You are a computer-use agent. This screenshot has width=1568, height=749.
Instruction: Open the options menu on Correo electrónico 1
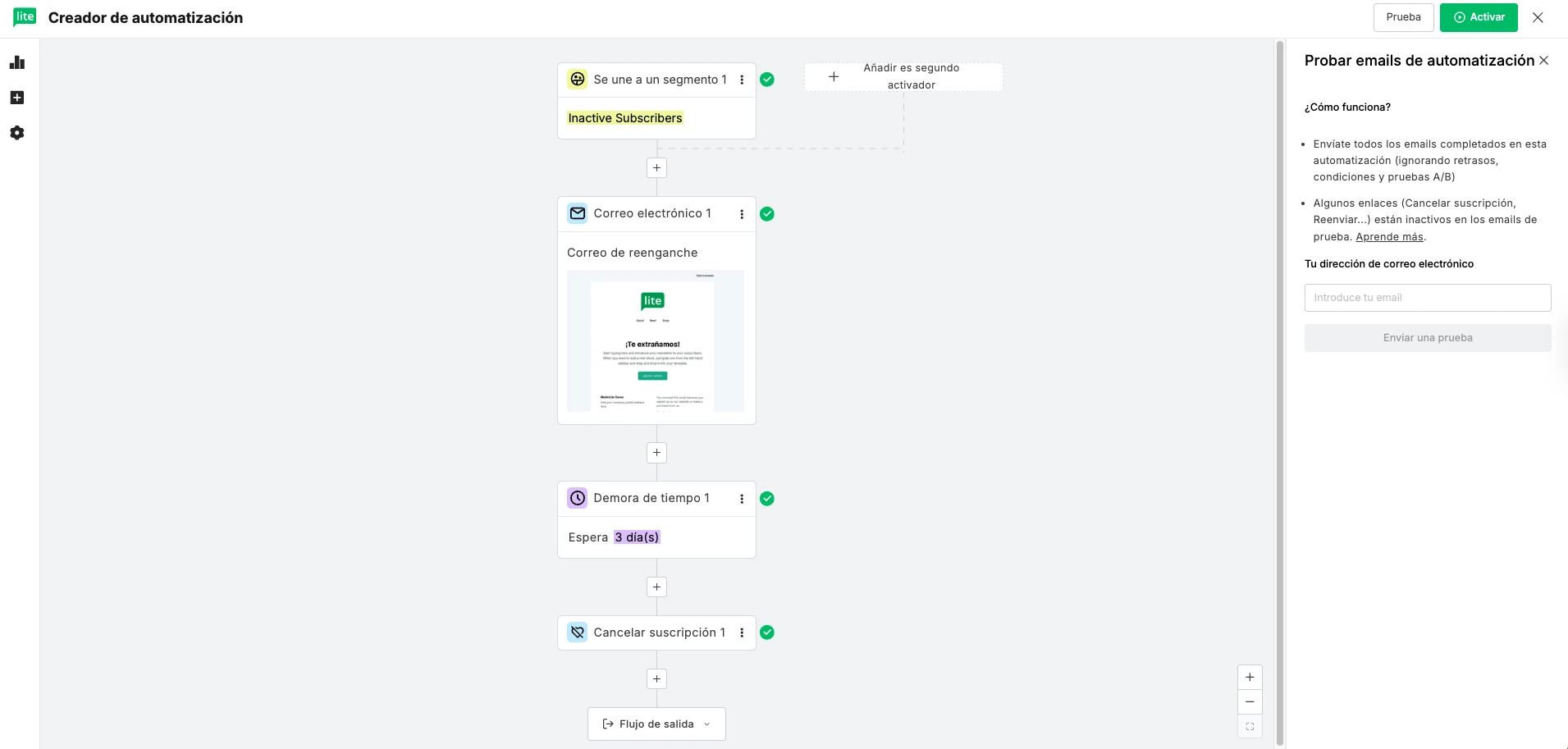point(743,213)
